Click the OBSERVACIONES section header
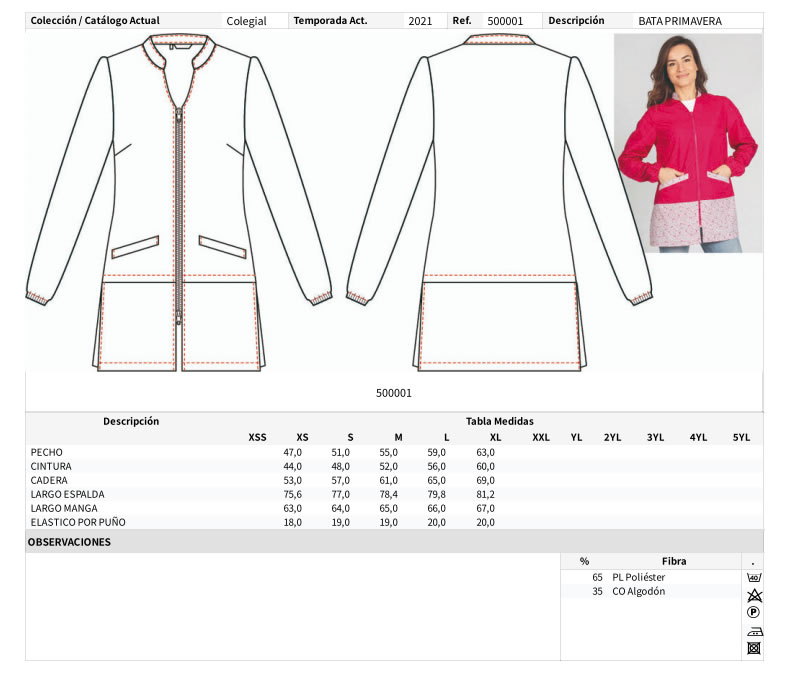Image resolution: width=789 pixels, height=678 pixels. coord(69,542)
